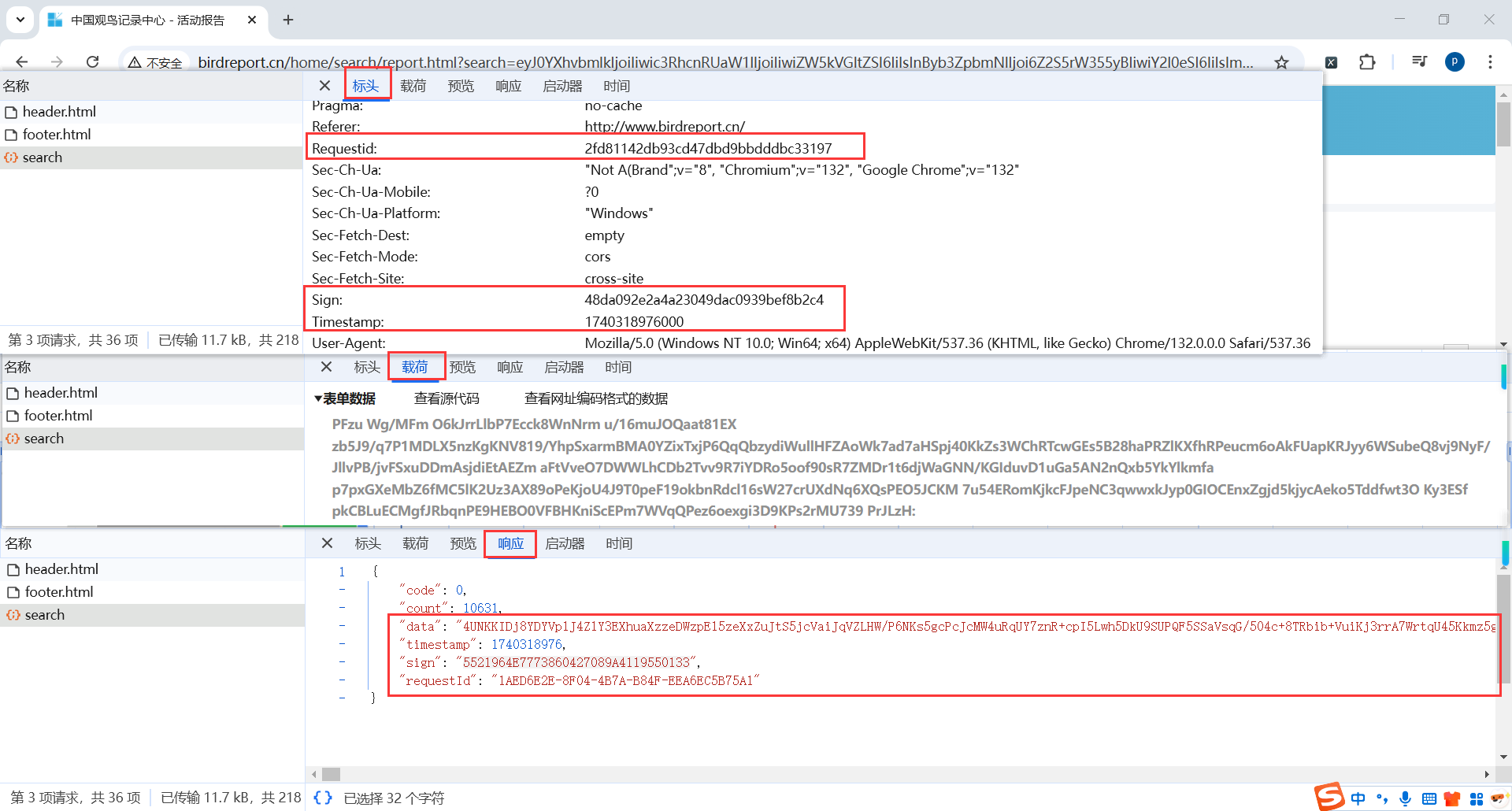This screenshot has width=1512, height=811.
Task: Select 响应 tab in the JSON response pane
Action: tap(510, 543)
